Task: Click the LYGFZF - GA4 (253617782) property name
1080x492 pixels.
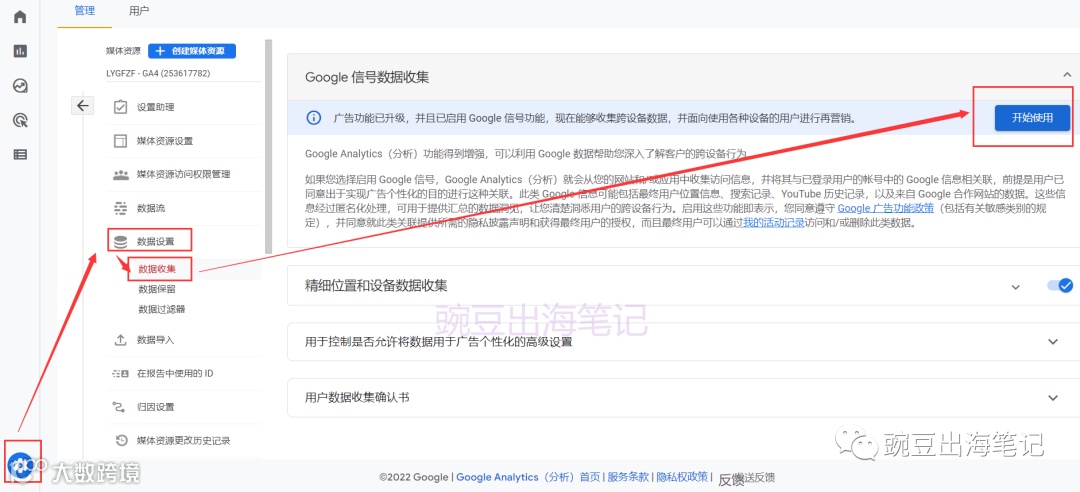Action: [x=158, y=73]
